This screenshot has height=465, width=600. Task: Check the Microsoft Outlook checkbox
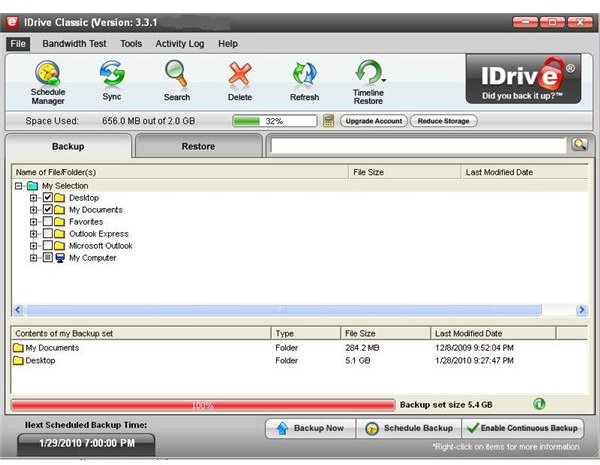[47, 245]
